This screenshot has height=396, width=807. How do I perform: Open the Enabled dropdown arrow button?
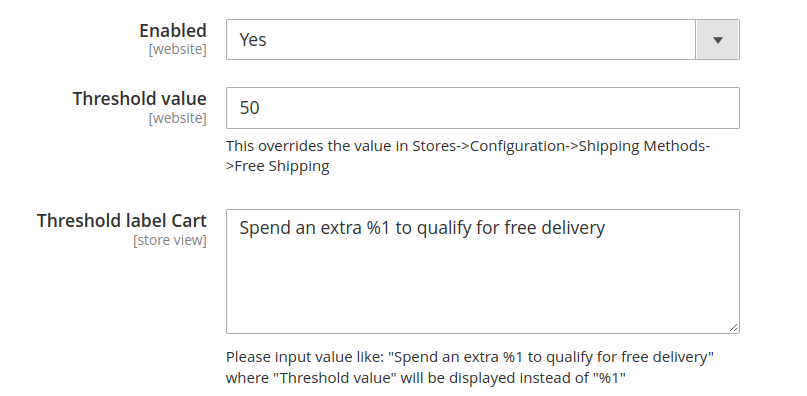(x=717, y=40)
